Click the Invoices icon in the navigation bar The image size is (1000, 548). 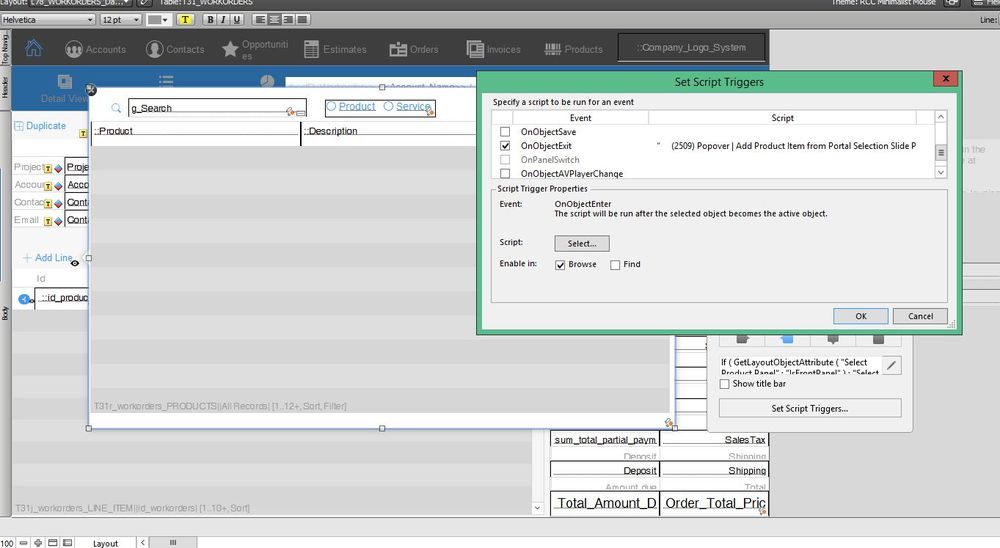(475, 49)
